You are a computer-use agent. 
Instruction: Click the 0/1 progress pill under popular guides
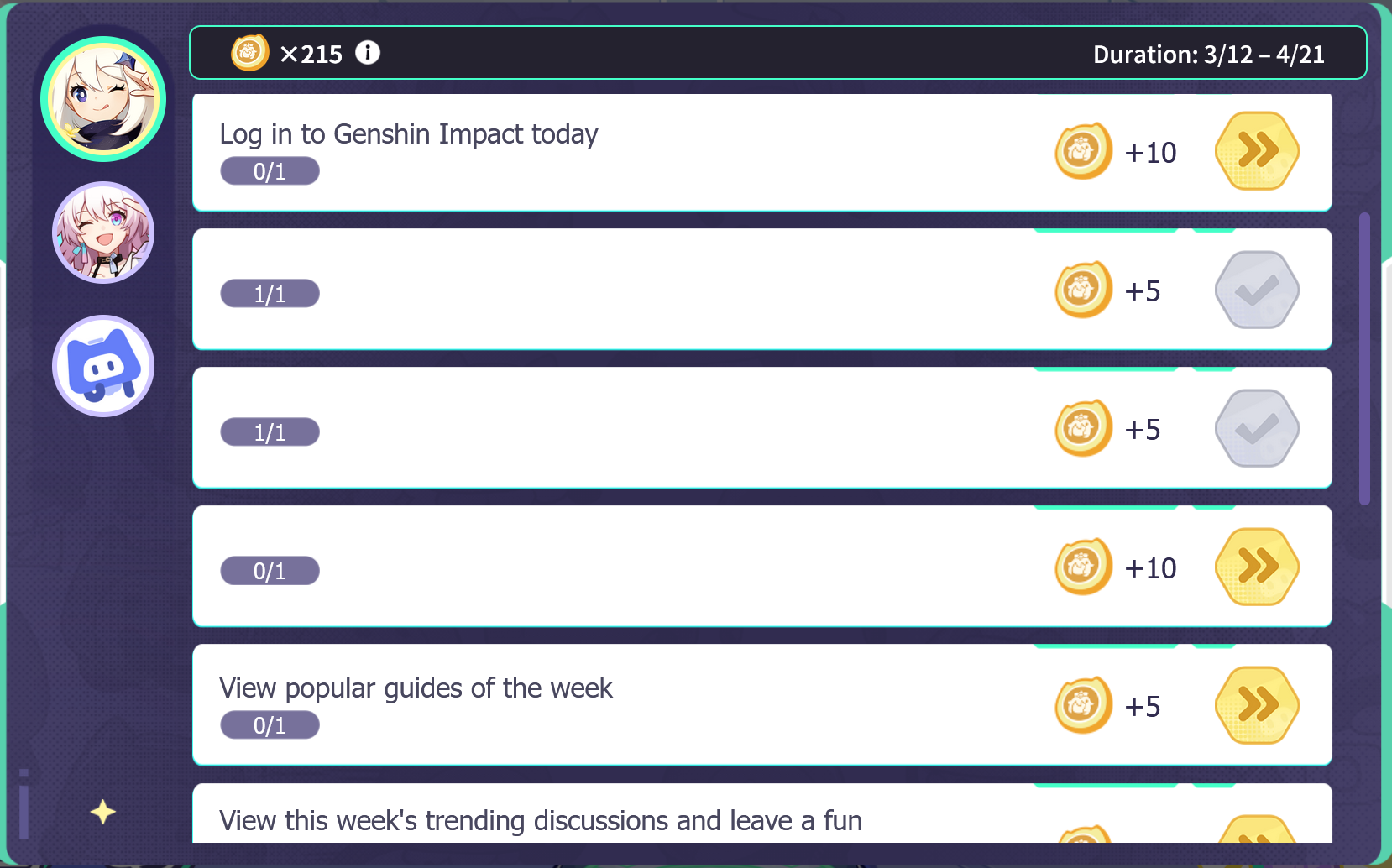point(270,725)
